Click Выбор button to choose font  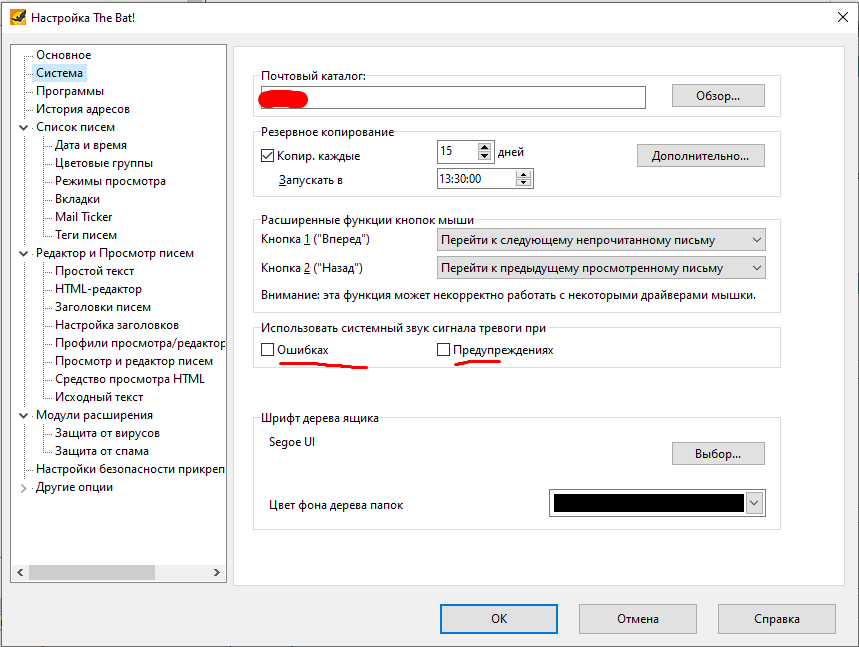(x=718, y=454)
